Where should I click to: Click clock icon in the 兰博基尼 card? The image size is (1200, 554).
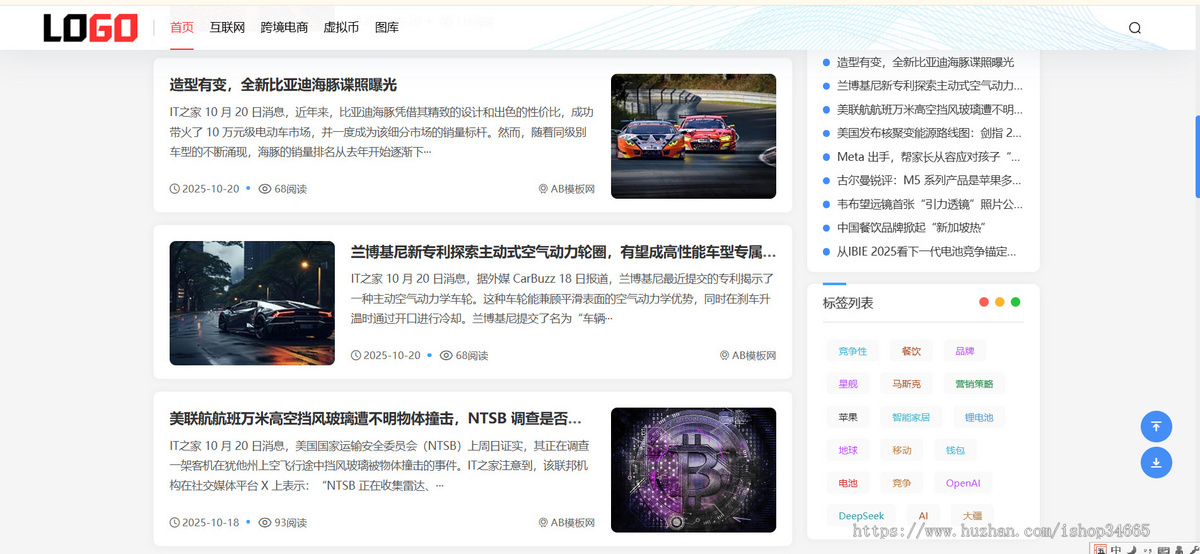tap(356, 356)
